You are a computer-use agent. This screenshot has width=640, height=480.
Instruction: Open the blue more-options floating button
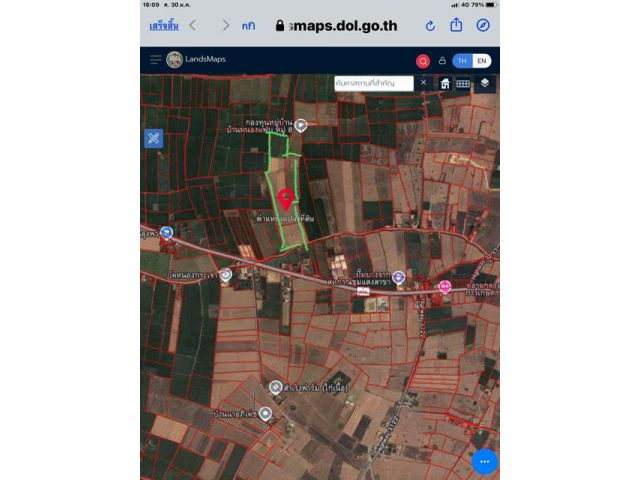484,462
